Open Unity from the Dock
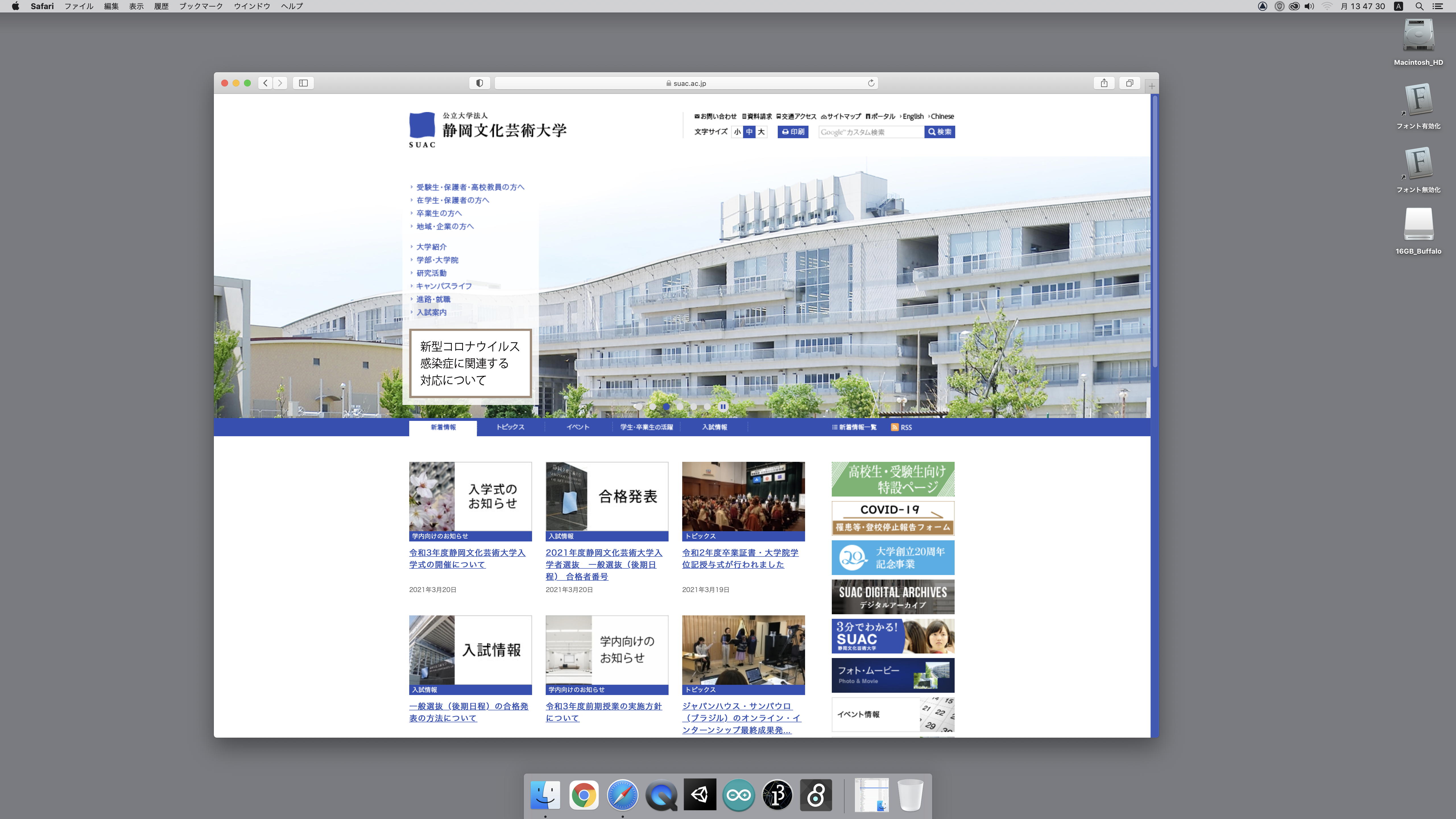The height and width of the screenshot is (819, 1456). (700, 795)
